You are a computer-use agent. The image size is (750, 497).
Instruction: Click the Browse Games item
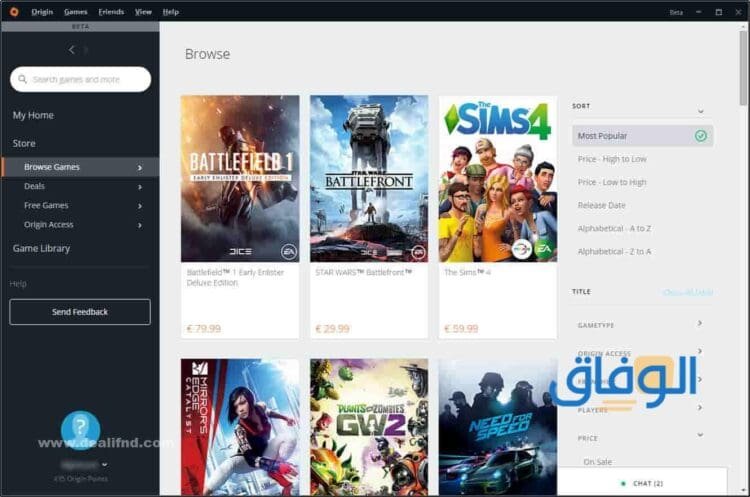point(80,167)
